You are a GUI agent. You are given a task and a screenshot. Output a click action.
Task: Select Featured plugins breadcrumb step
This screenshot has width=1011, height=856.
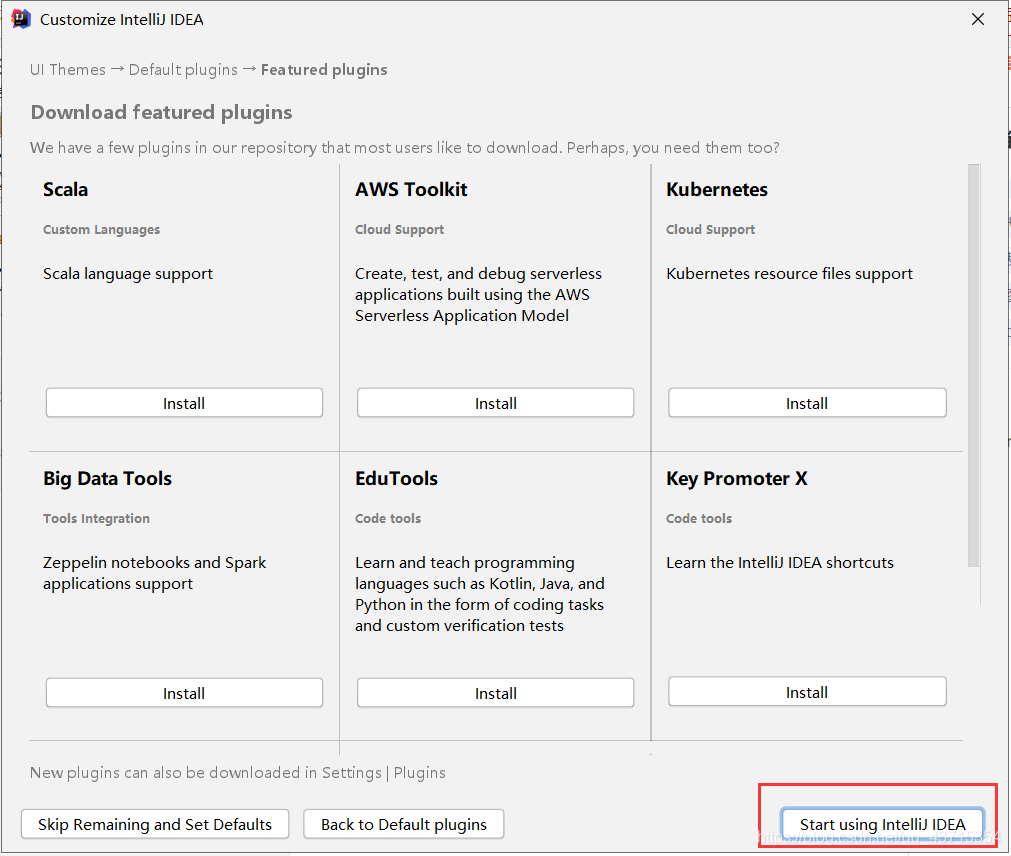[324, 70]
